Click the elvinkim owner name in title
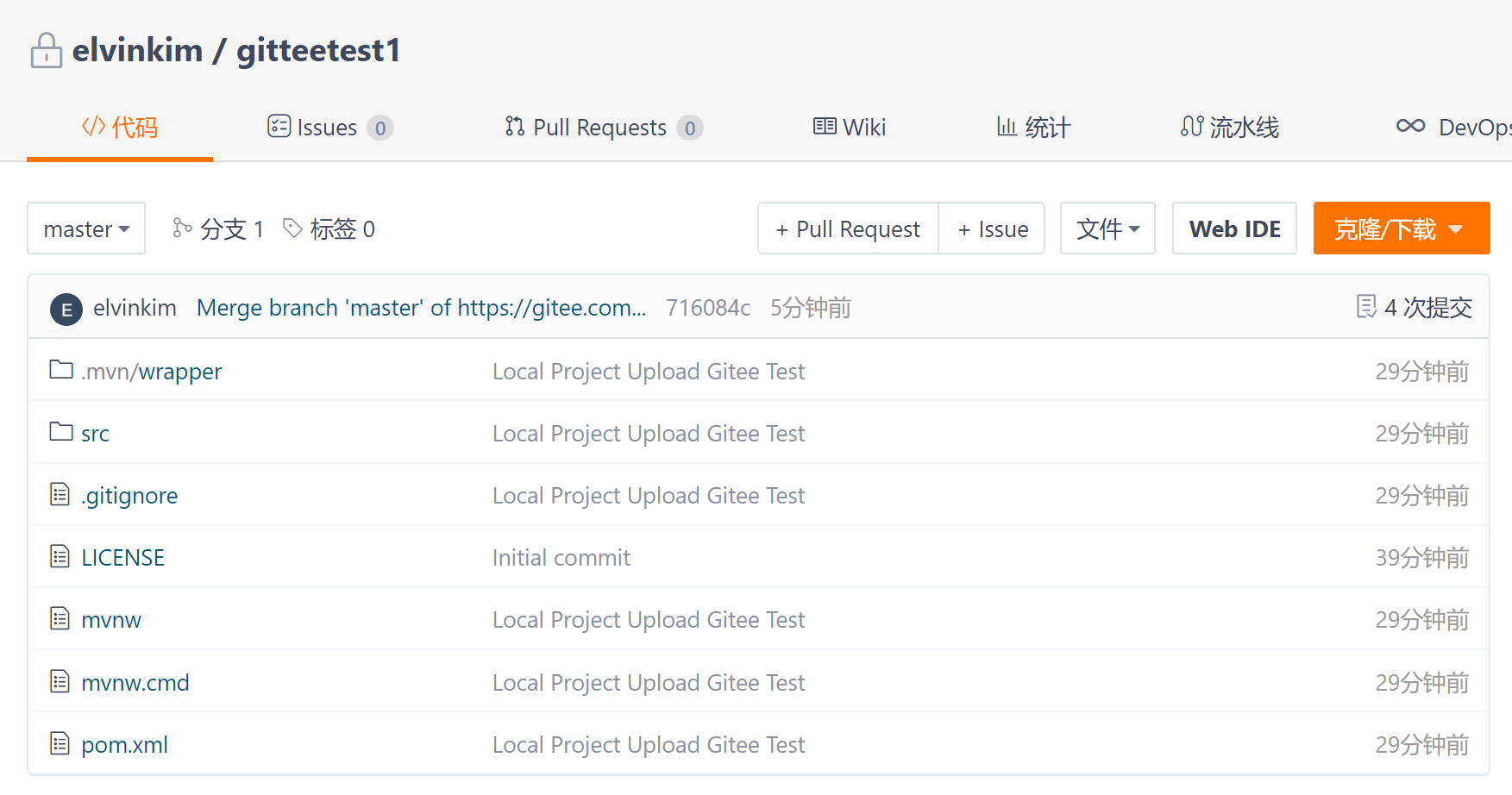 click(137, 51)
